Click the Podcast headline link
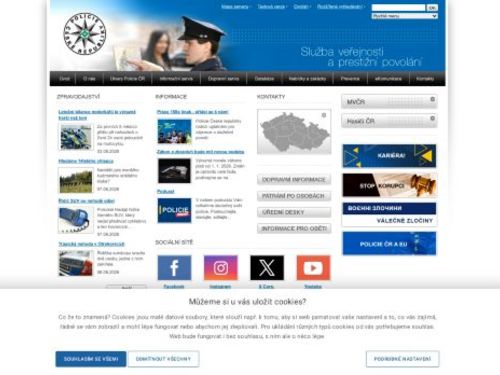Viewport: 500px width, 375px height. pyautogui.click(x=166, y=192)
